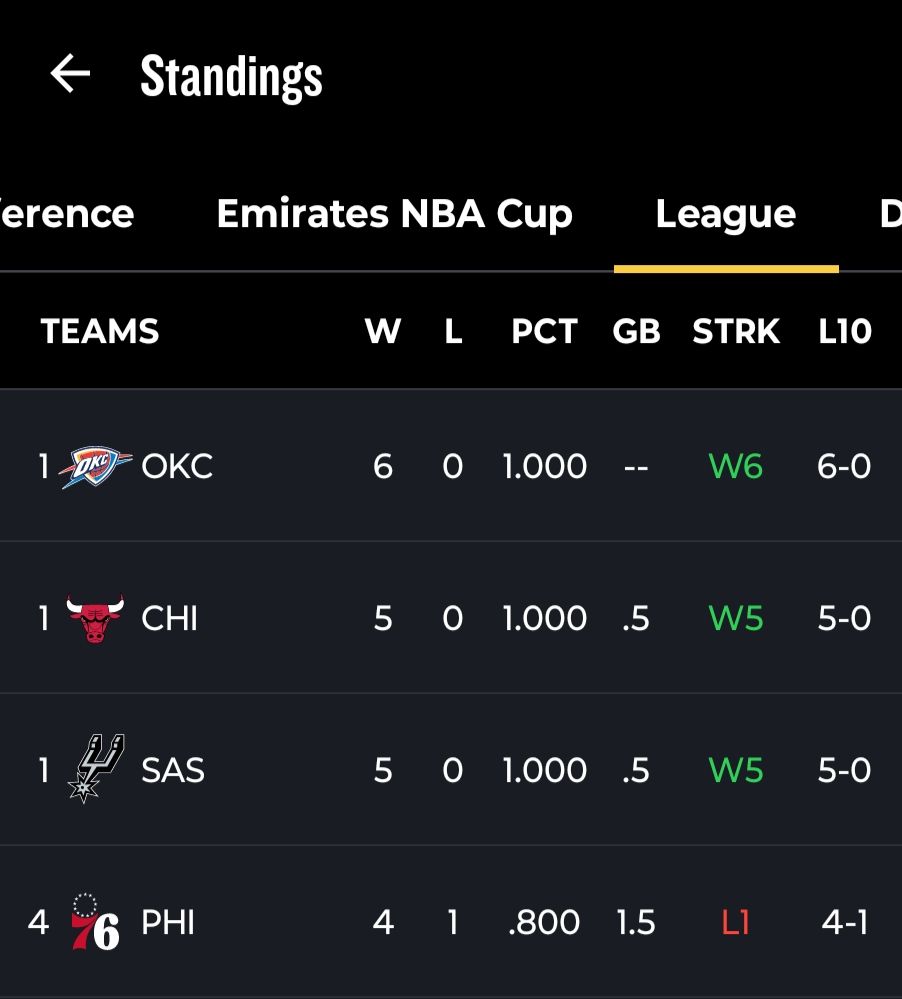Sort by the L10 column header

point(845,331)
